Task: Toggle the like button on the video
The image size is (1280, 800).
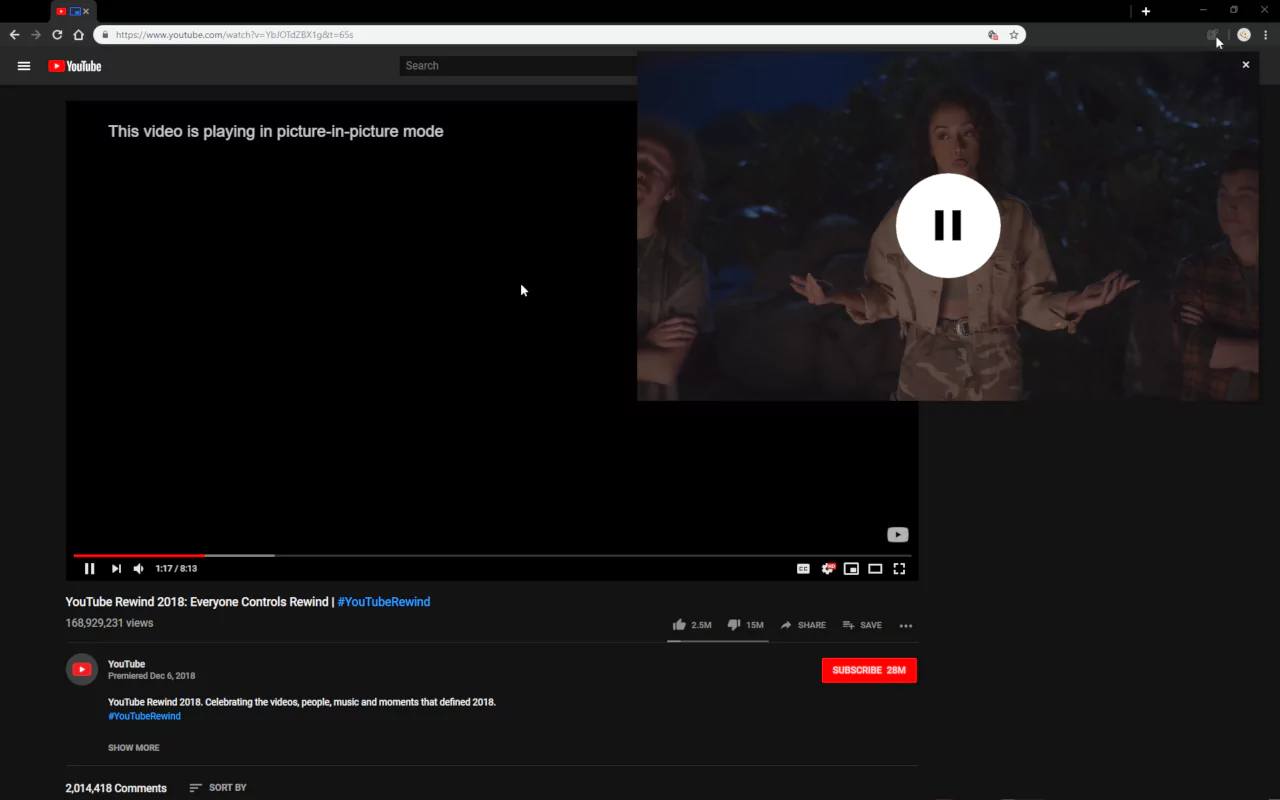Action: click(680, 624)
